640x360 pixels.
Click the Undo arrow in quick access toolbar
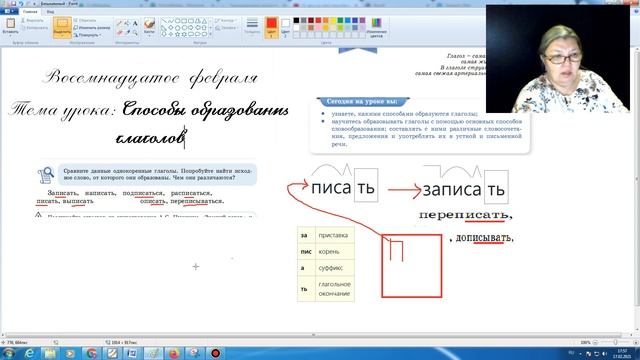21,3
